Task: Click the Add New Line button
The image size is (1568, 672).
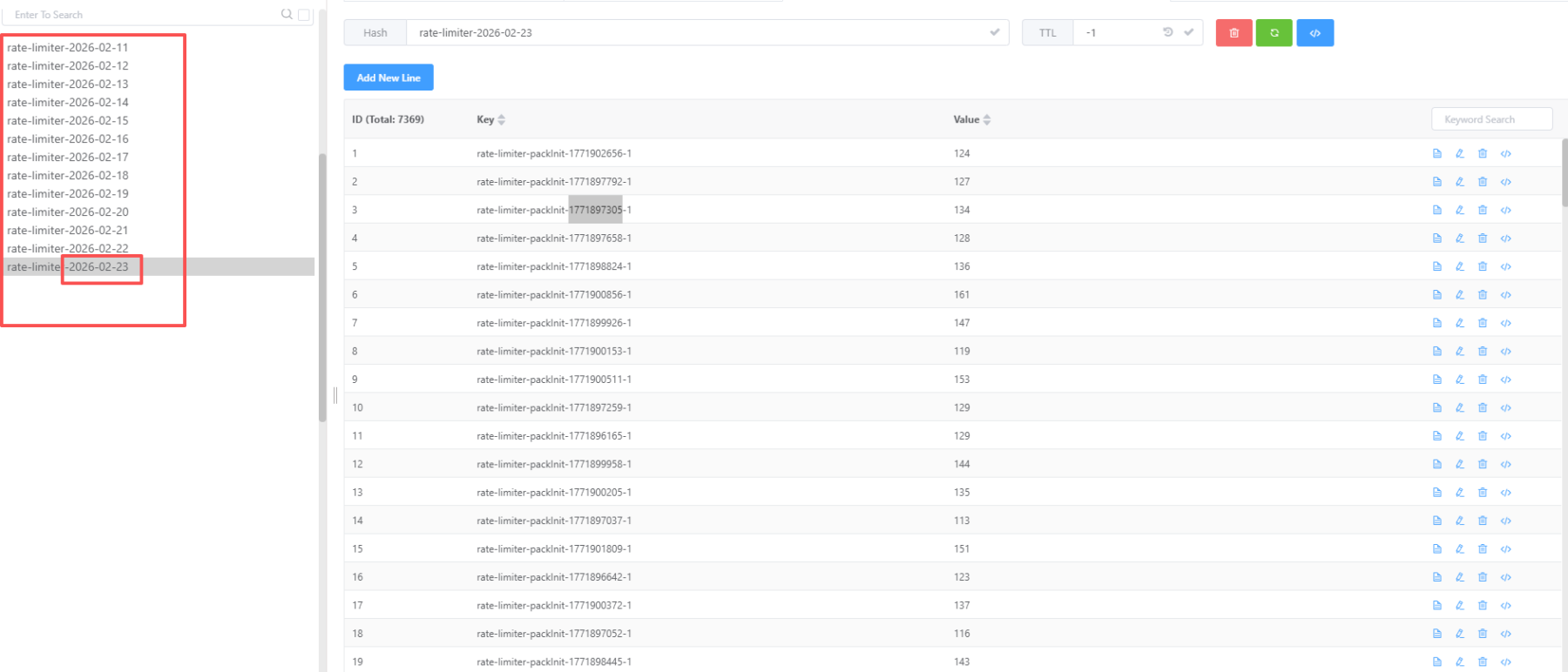Action: click(x=389, y=77)
